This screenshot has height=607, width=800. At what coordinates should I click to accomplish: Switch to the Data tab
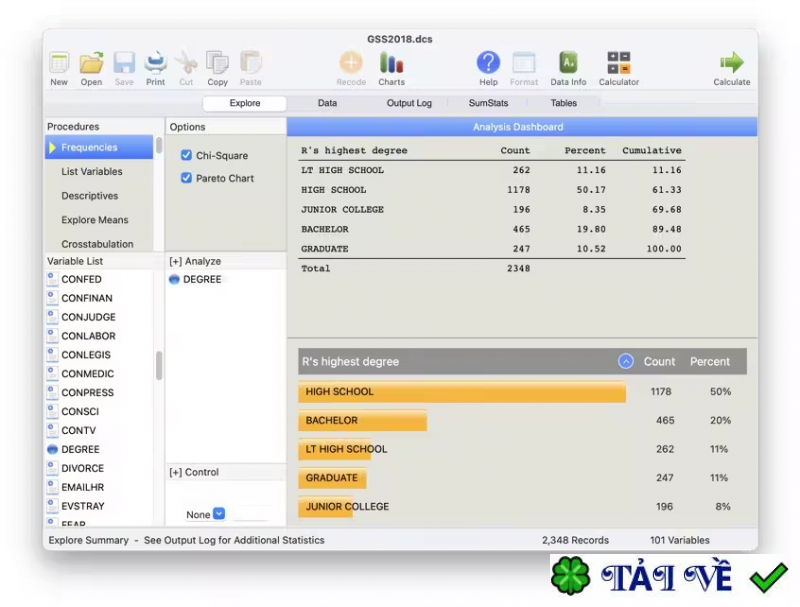327,103
